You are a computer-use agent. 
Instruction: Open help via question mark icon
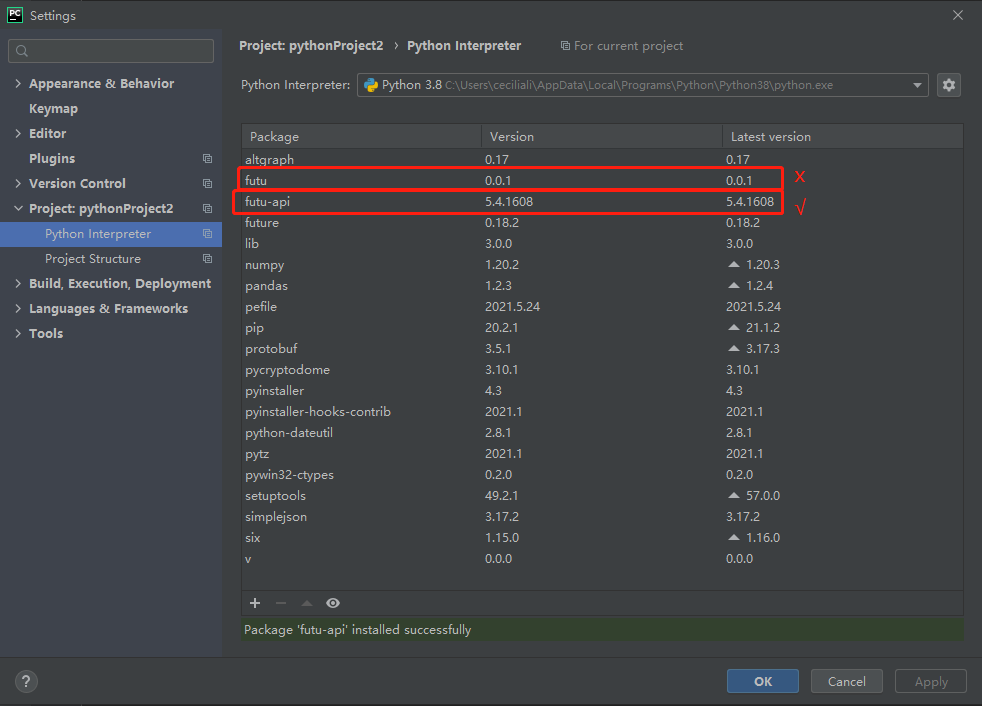click(x=27, y=682)
